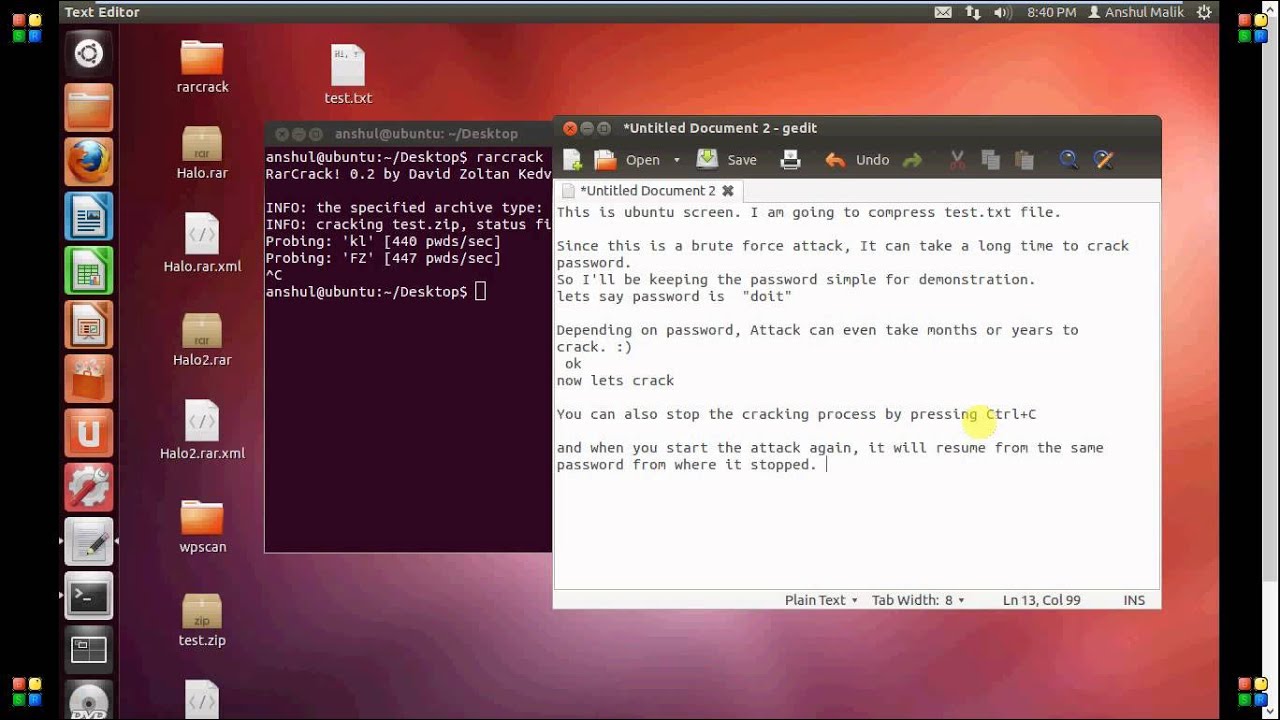1280x720 pixels.
Task: Paste clipboard in gedit toolbar
Action: pos(1024,160)
